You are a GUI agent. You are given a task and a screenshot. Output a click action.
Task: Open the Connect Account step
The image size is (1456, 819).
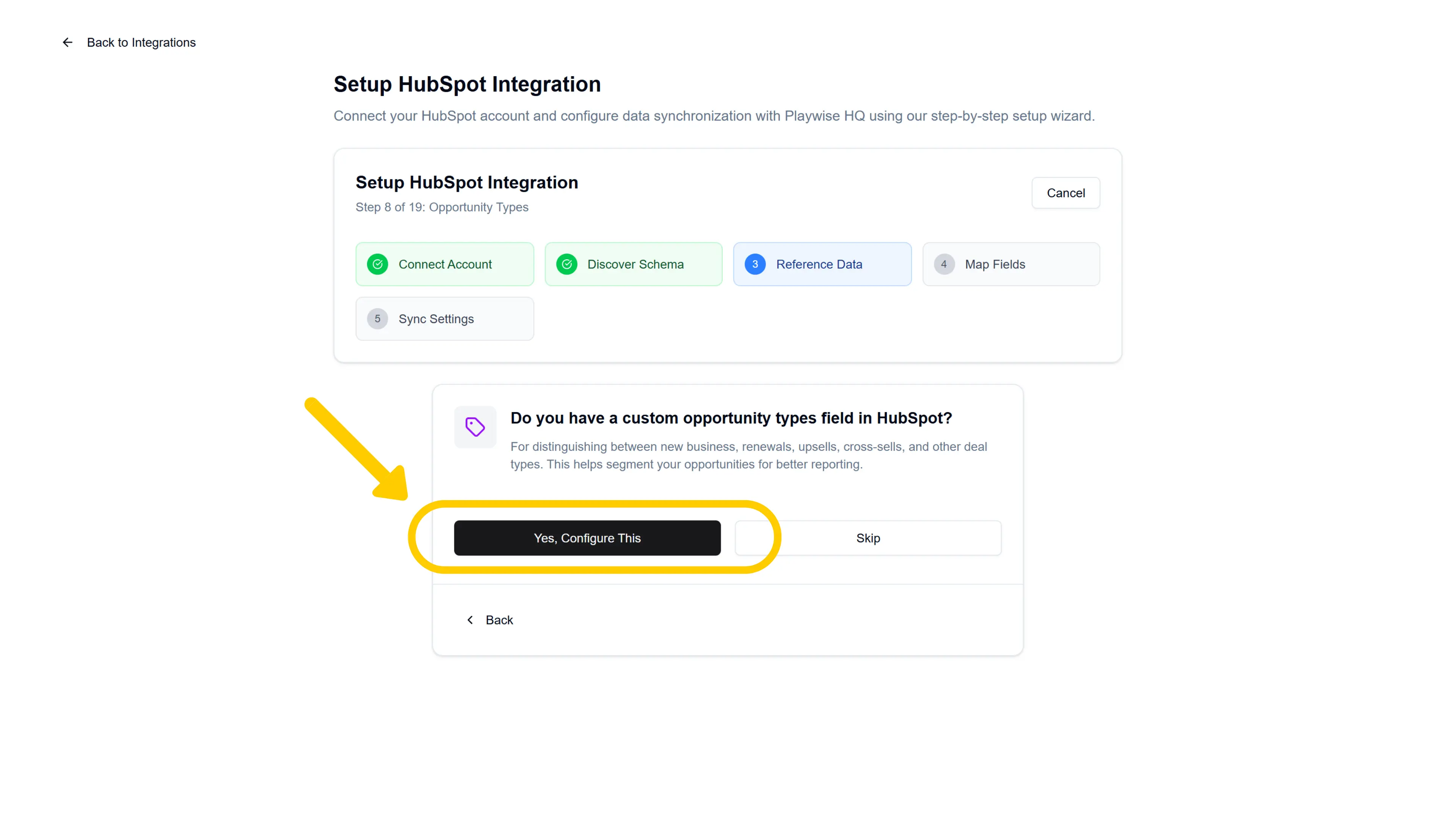pyautogui.click(x=444, y=264)
